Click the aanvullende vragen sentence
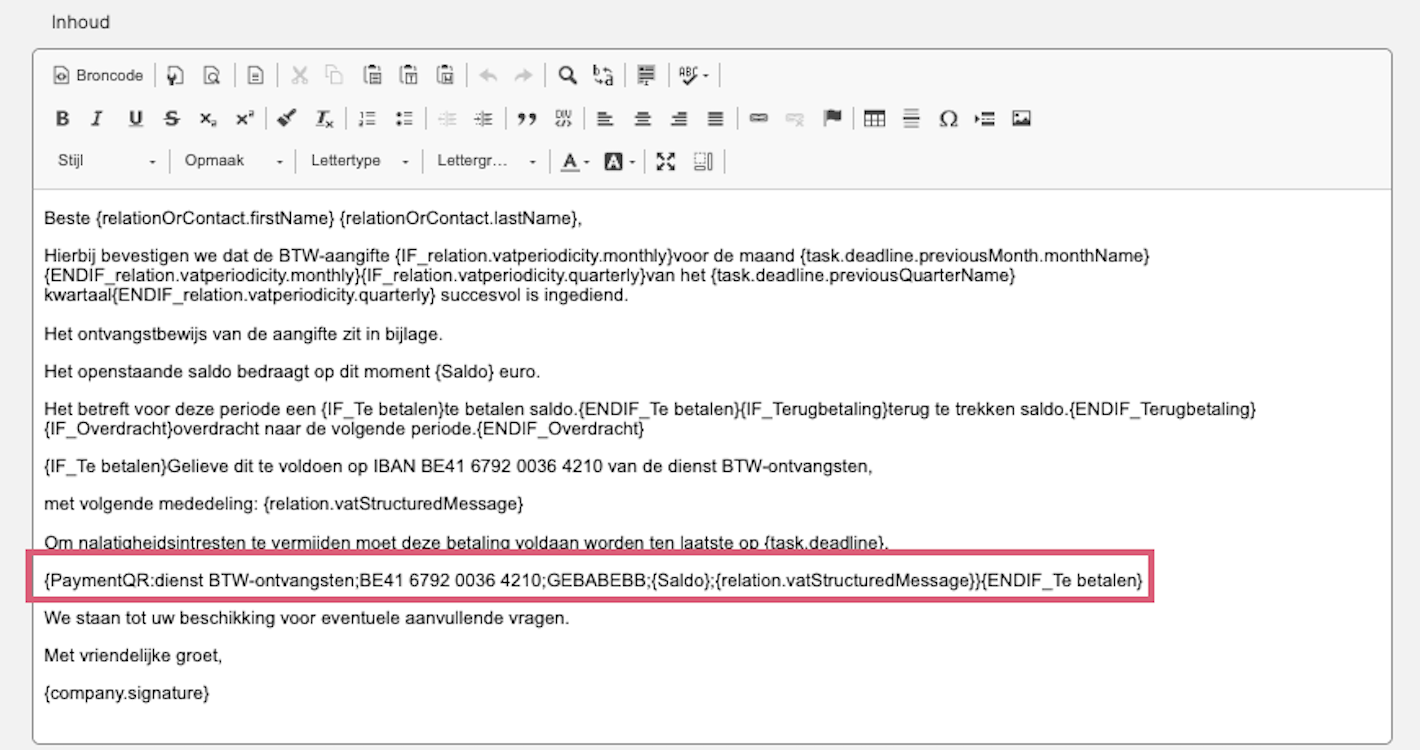The width and height of the screenshot is (1420, 750). pos(307,617)
